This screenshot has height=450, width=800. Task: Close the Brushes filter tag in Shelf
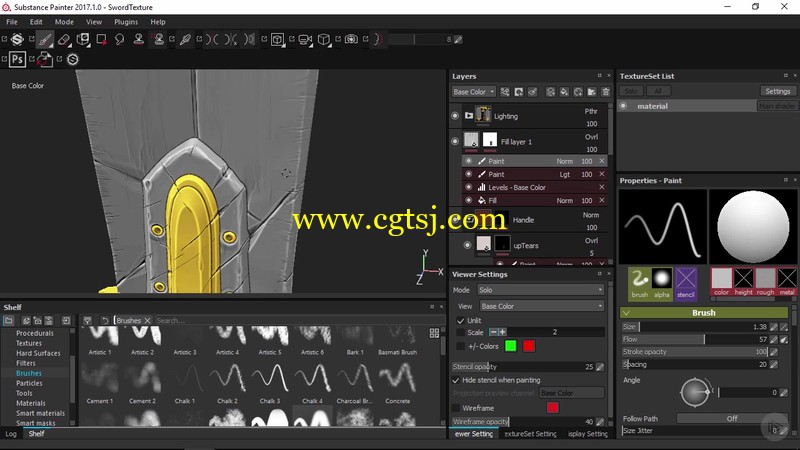pyautogui.click(x=147, y=320)
